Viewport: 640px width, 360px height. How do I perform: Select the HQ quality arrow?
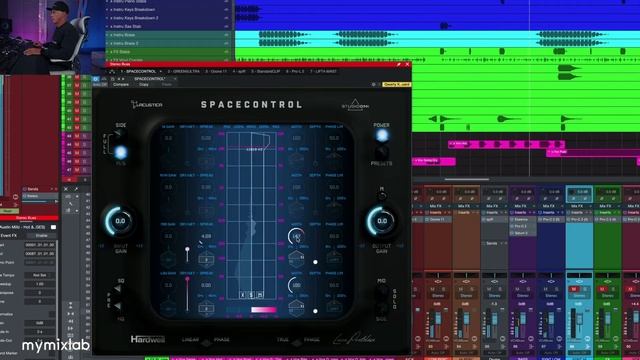click(x=118, y=306)
